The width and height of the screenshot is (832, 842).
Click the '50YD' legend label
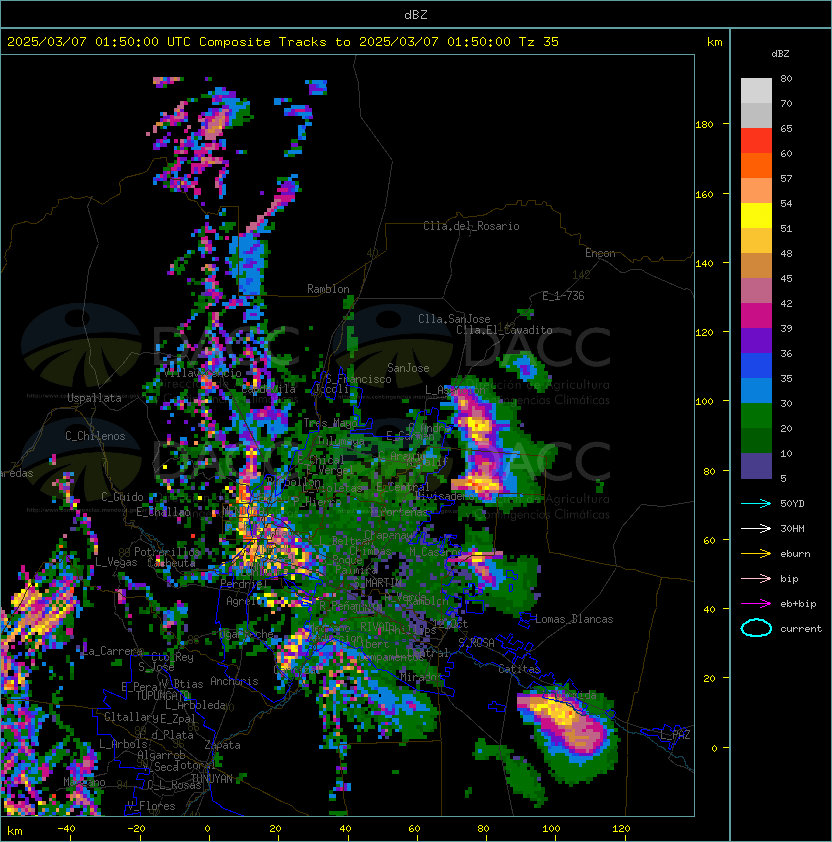pos(792,504)
